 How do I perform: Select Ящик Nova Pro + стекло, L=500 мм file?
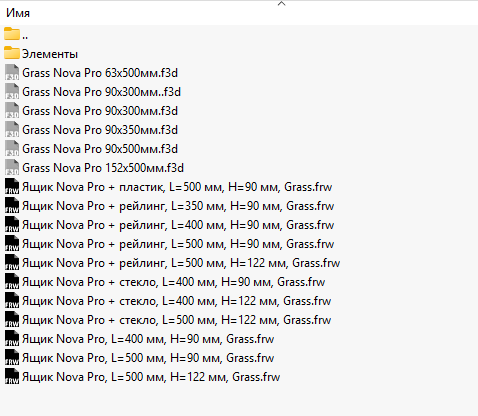point(176,320)
